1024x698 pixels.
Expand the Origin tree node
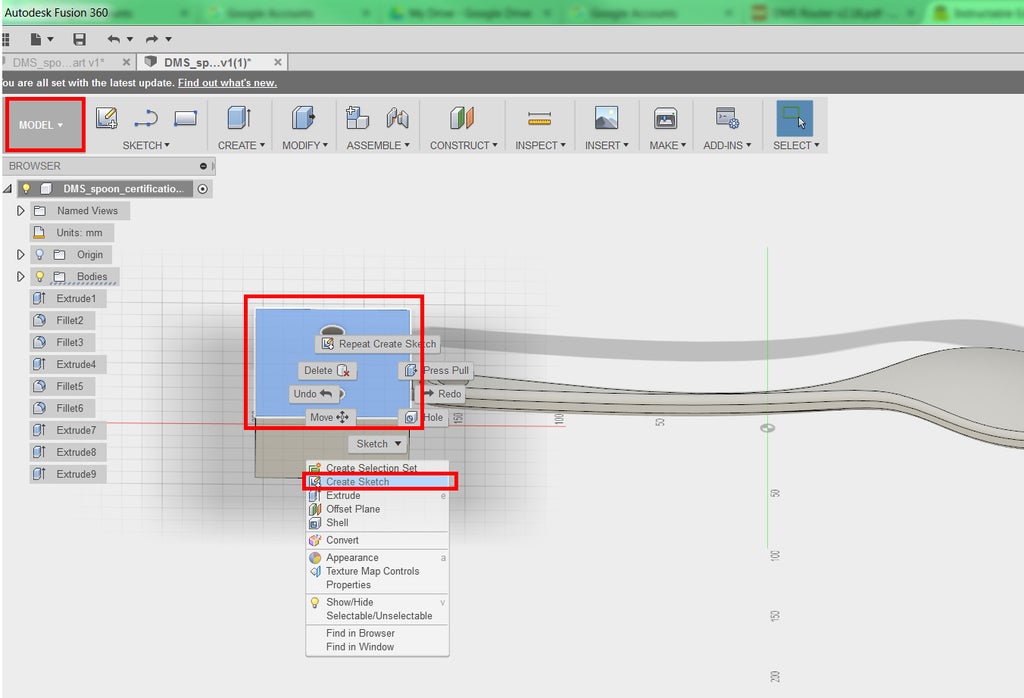tap(20, 255)
